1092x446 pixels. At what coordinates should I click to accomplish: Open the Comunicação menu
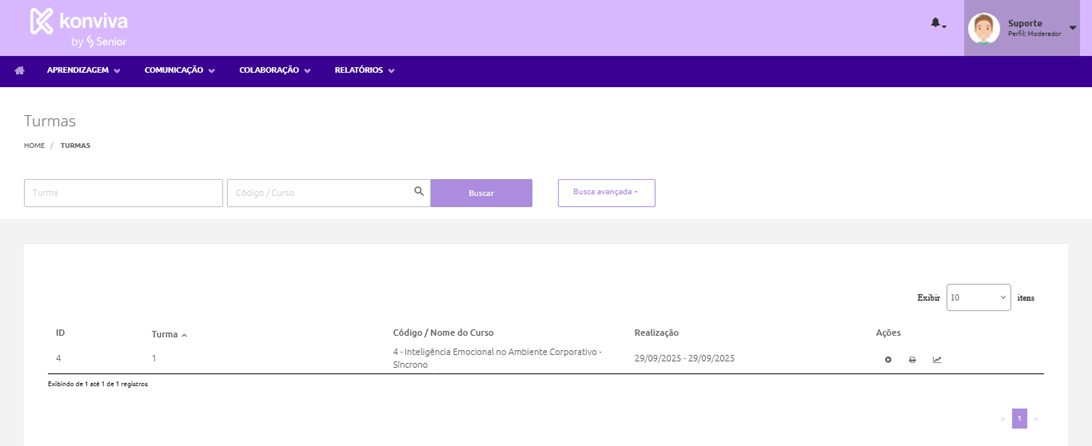(179, 71)
